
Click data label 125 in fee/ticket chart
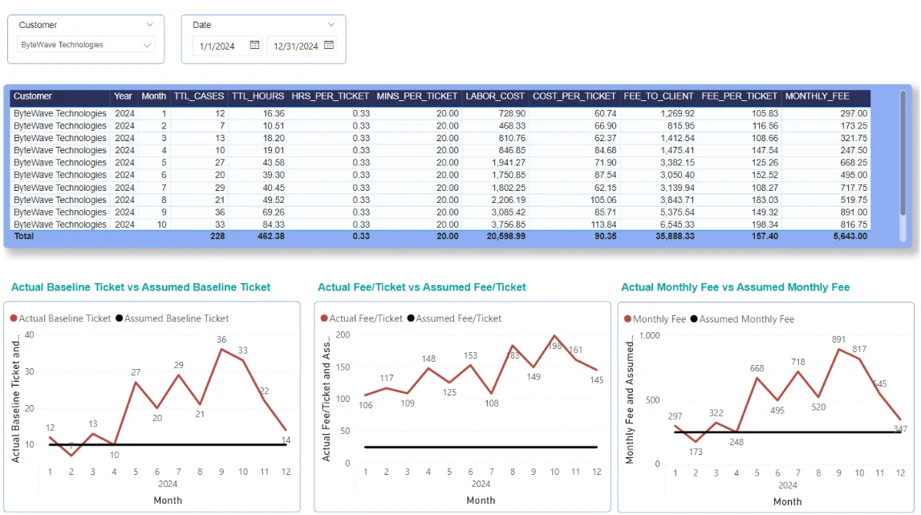(x=449, y=392)
